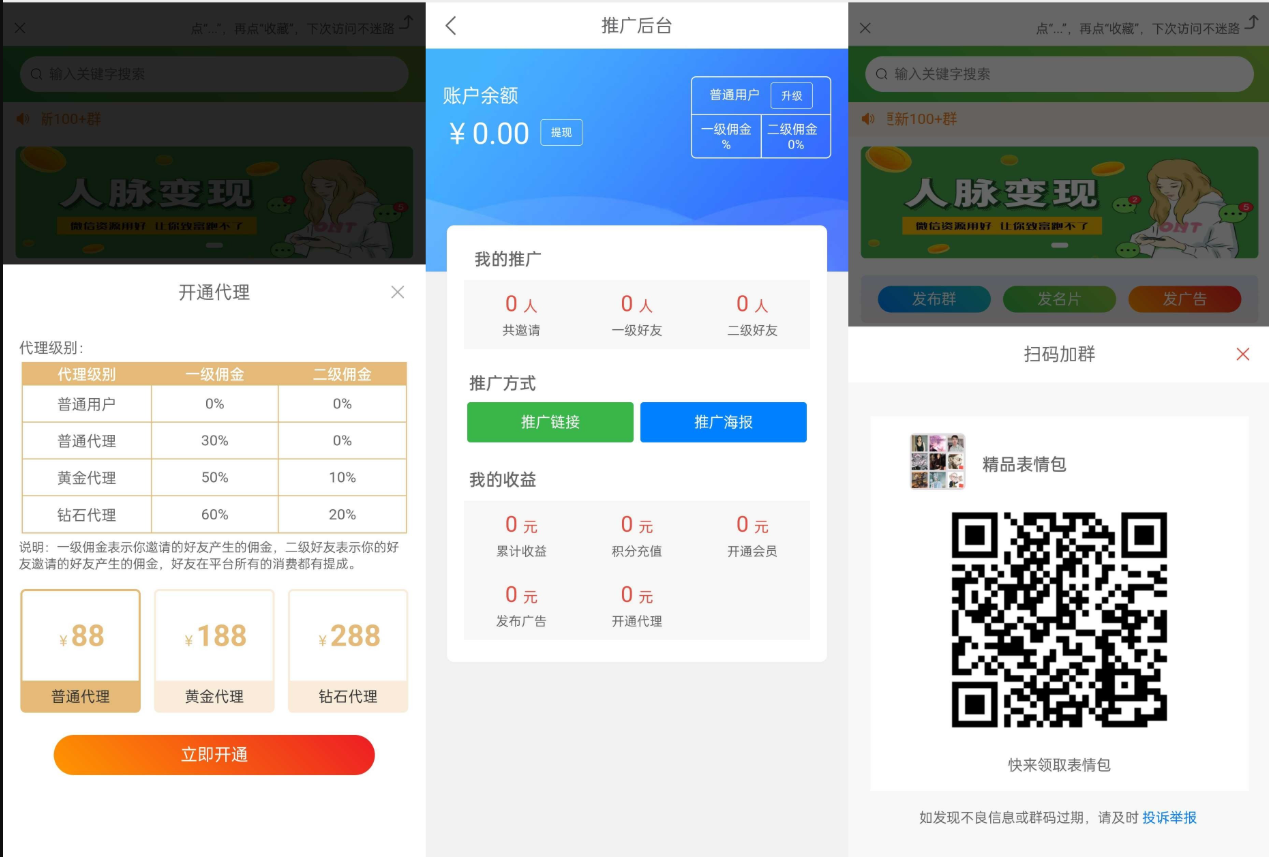Click the 普通用户 row in commission table
Viewport: 1269px width, 857px height.
pyautogui.click(x=214, y=404)
